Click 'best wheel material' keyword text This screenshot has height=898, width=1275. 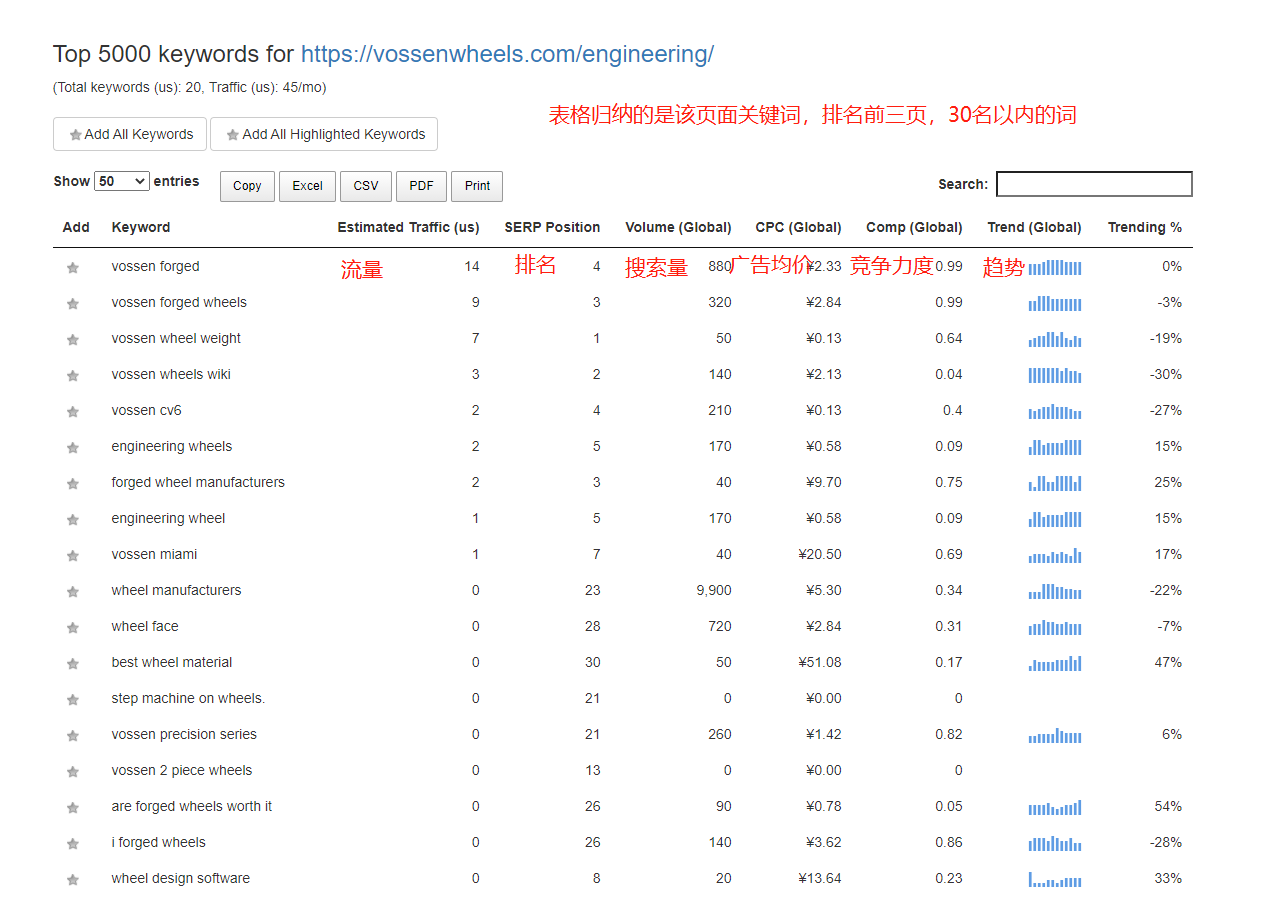(172, 662)
